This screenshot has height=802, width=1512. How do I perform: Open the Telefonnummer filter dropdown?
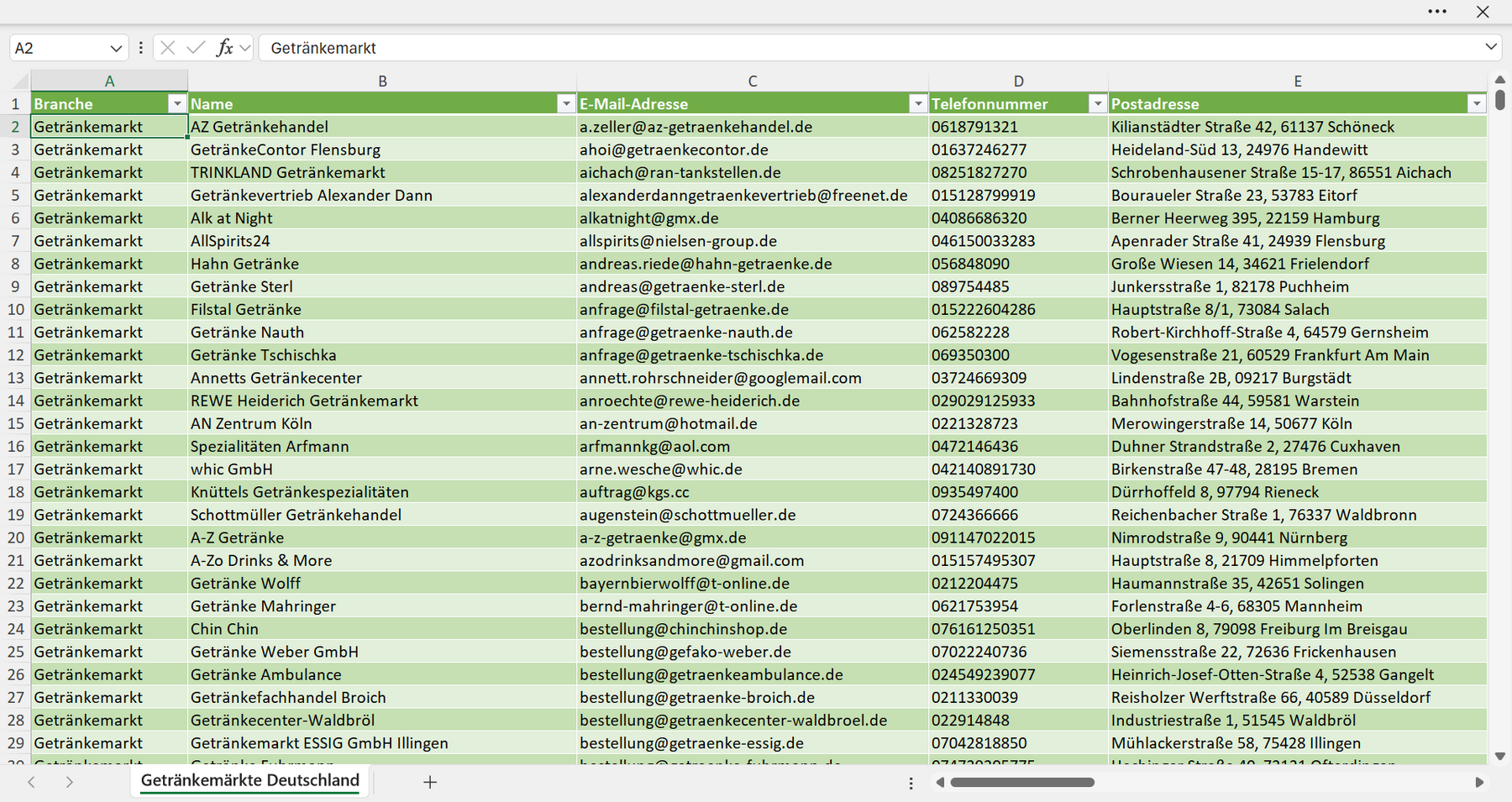coord(1097,103)
